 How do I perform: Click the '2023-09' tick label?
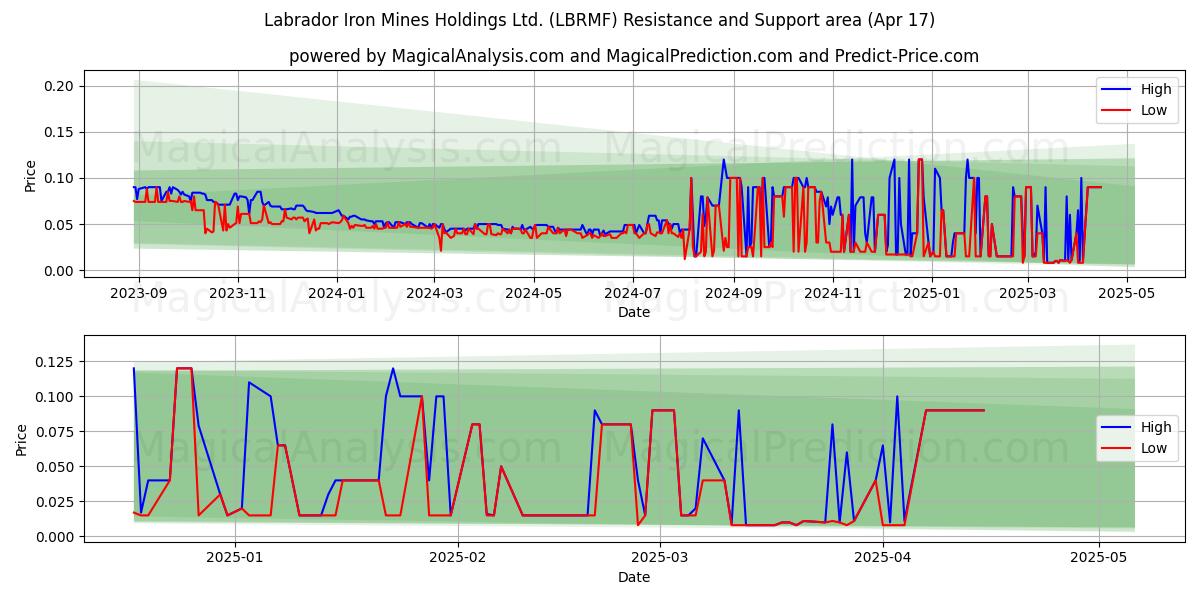[139, 293]
